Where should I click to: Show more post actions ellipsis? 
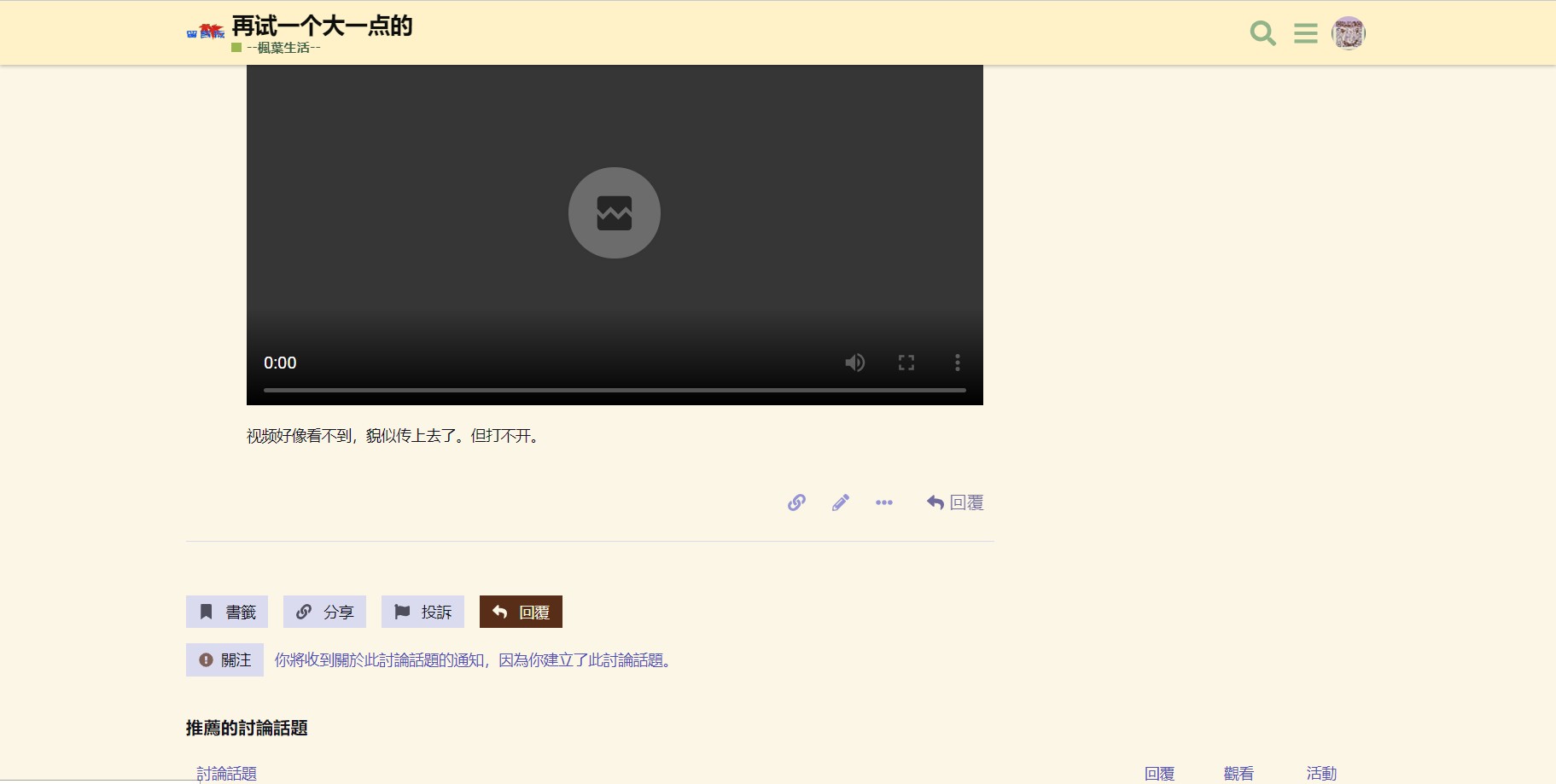pos(884,502)
